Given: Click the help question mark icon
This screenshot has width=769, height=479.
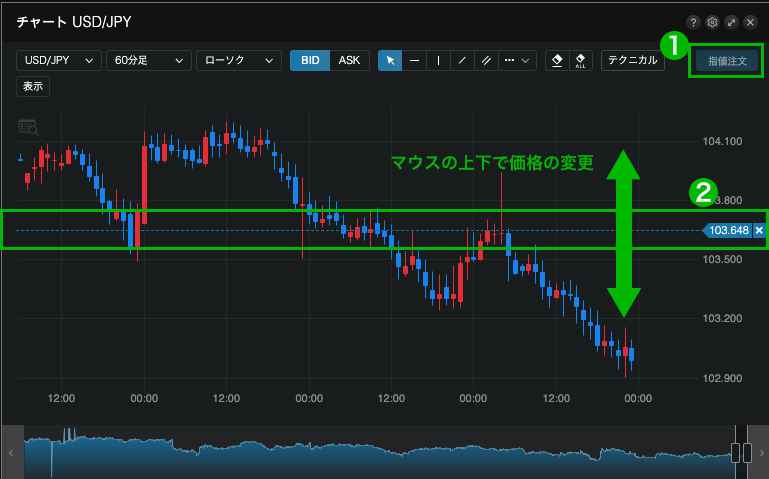Looking at the screenshot, I should [x=694, y=21].
